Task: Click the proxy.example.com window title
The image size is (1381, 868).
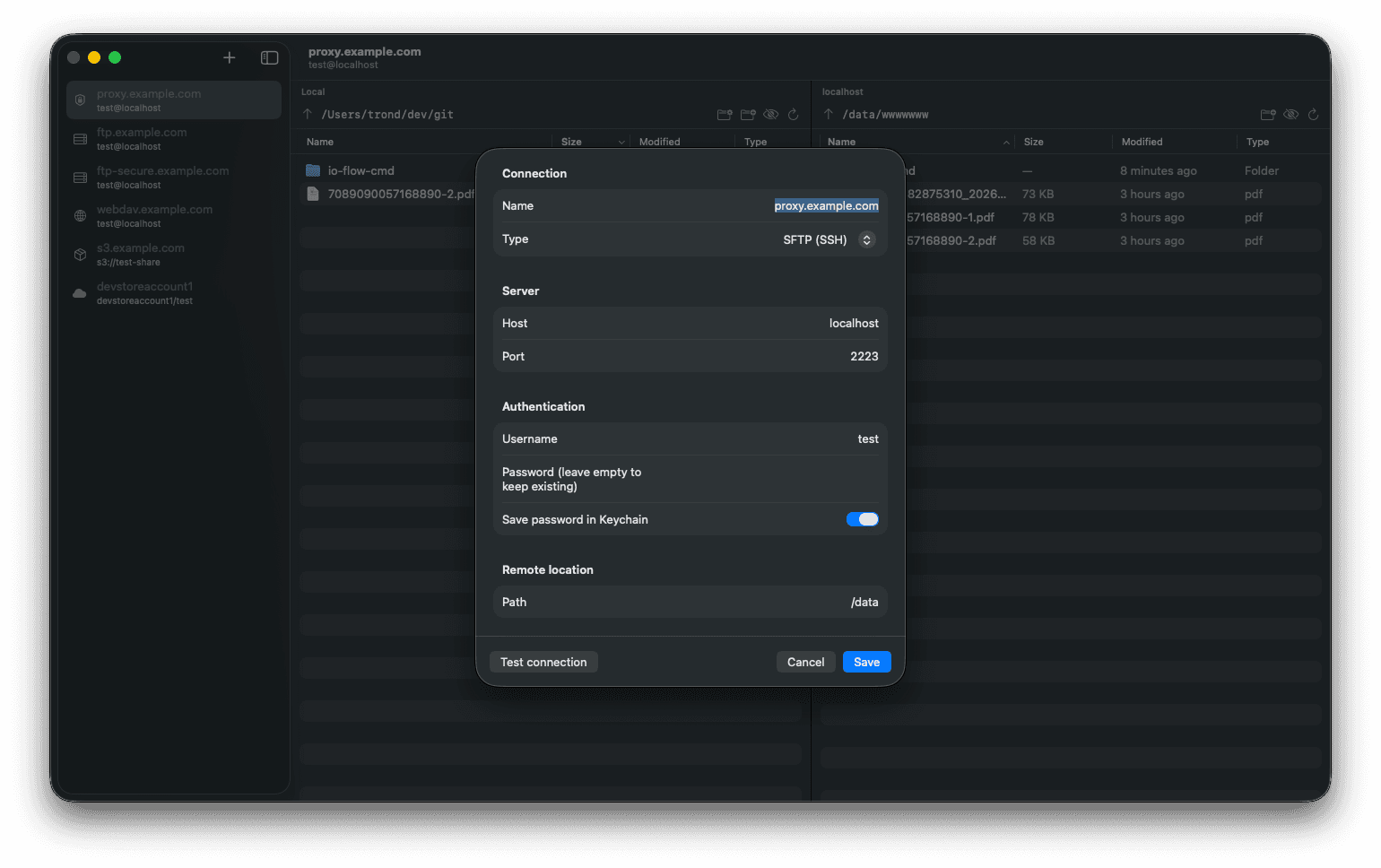Action: (x=364, y=51)
